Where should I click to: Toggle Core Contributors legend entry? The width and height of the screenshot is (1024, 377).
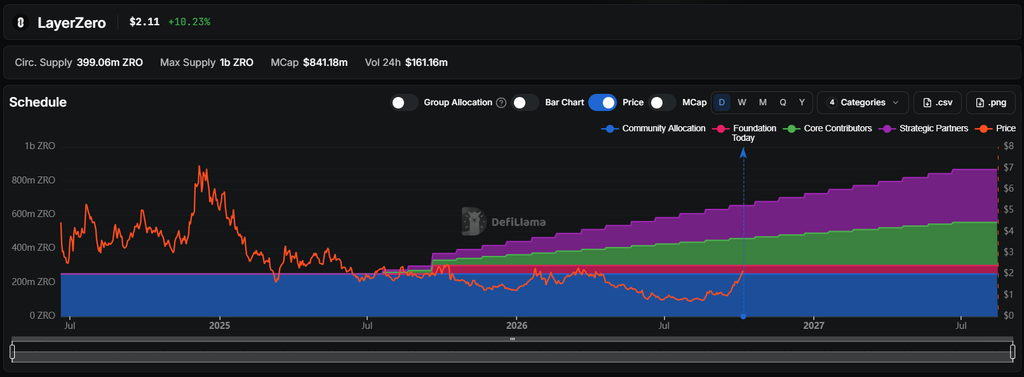827,129
